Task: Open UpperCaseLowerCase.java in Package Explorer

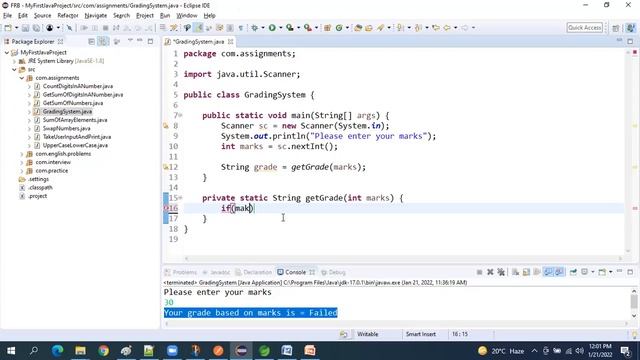Action: pos(75,145)
